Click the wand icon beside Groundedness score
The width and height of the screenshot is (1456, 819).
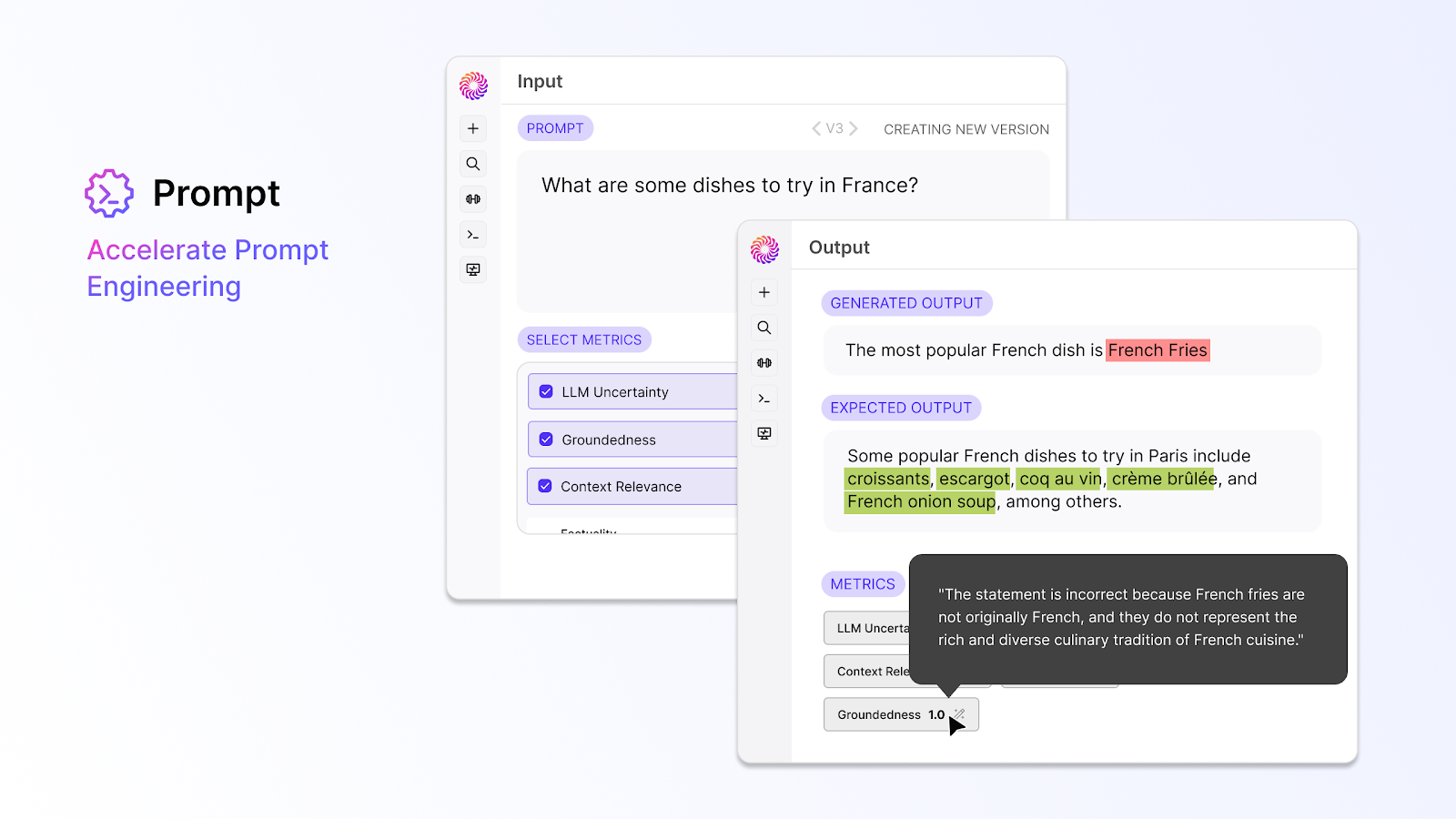959,713
